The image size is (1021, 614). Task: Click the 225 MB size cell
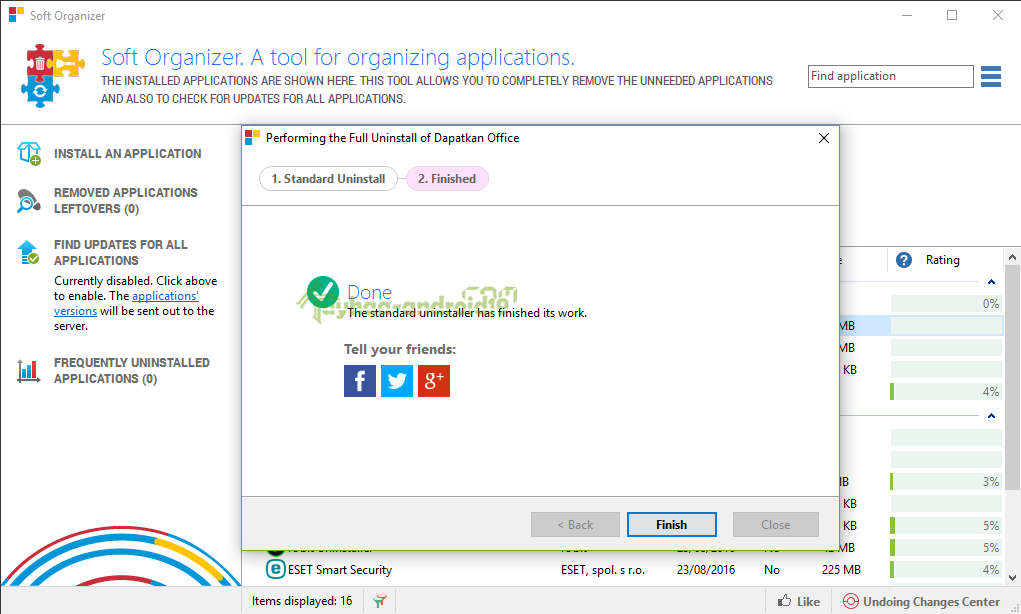841,570
